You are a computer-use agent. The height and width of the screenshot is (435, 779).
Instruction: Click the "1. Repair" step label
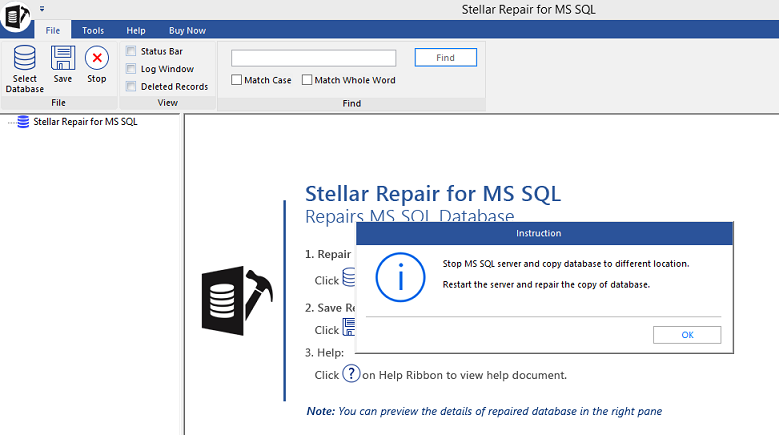(328, 254)
